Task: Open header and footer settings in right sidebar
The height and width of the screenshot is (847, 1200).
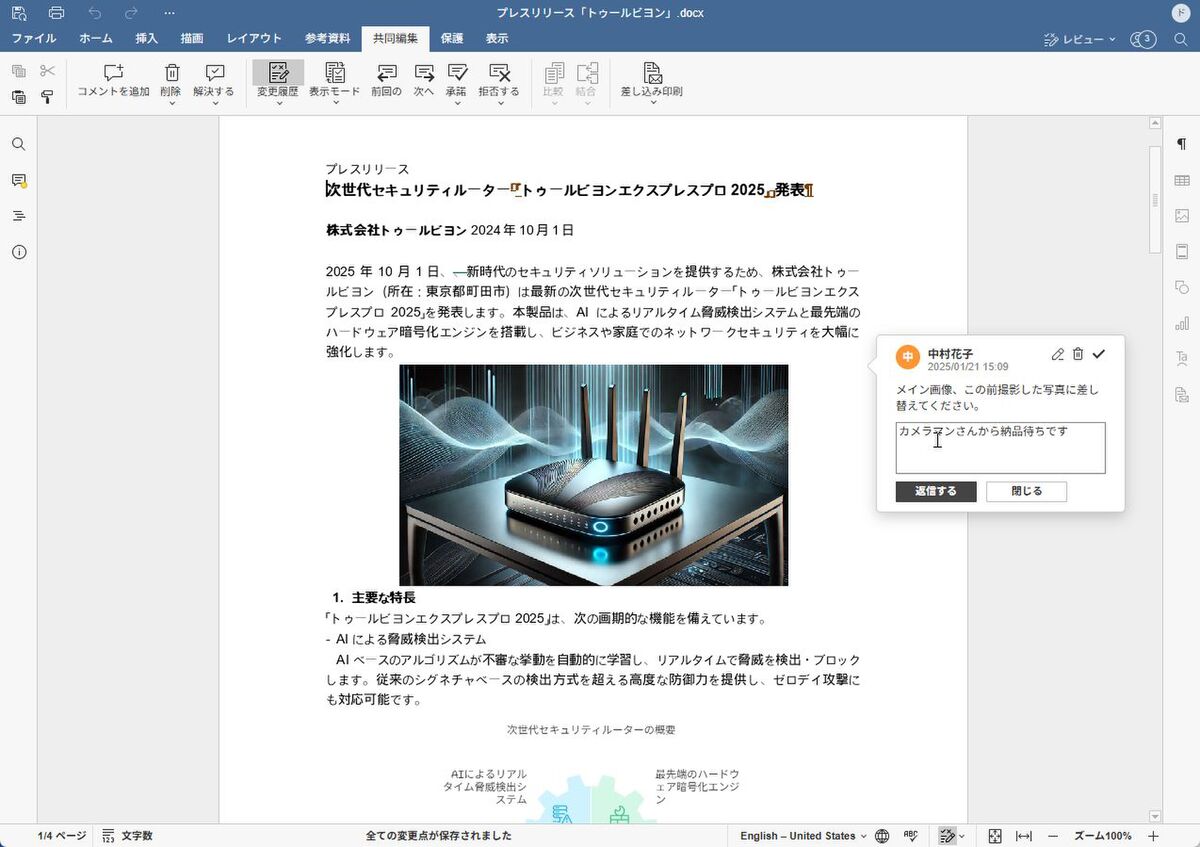Action: click(1182, 251)
